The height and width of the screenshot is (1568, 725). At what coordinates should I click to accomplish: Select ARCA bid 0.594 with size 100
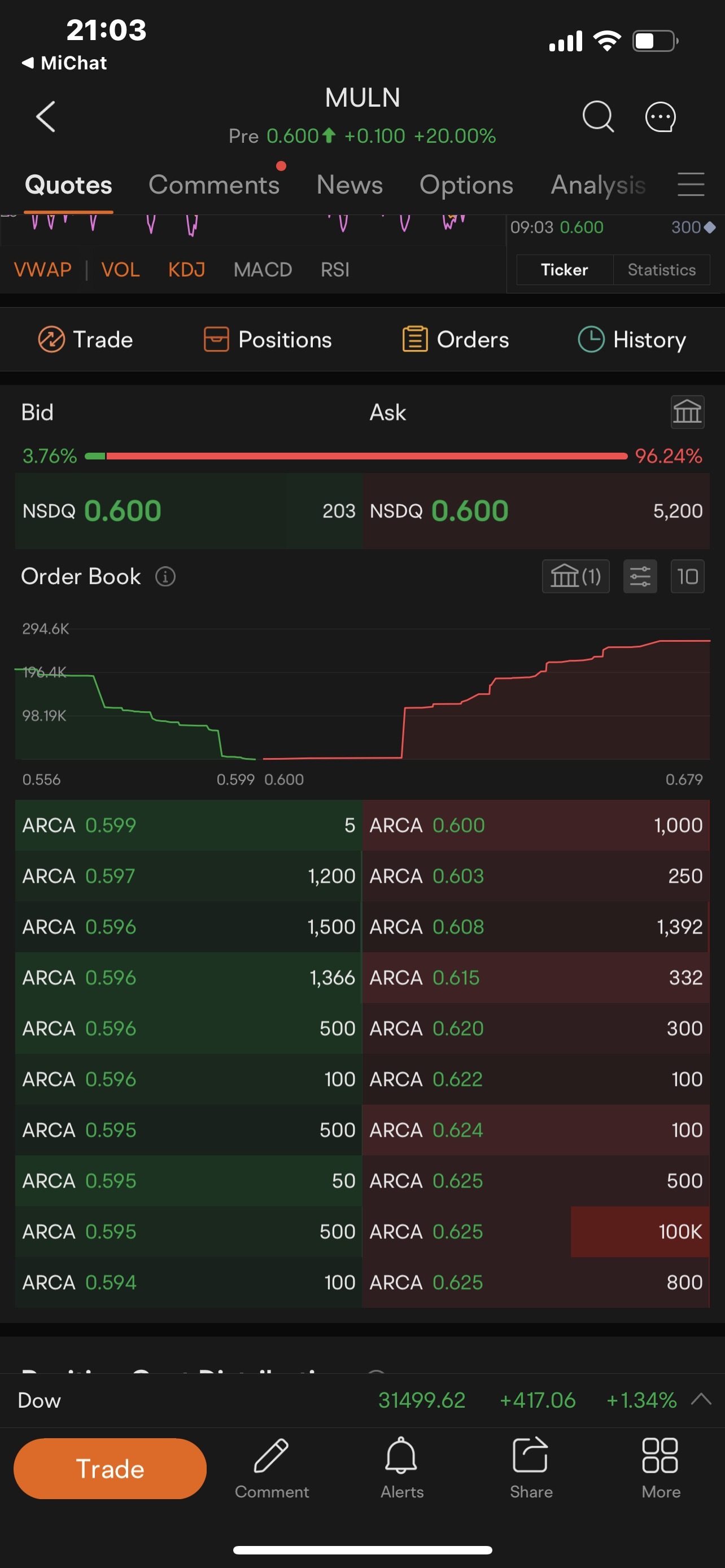[x=189, y=1282]
